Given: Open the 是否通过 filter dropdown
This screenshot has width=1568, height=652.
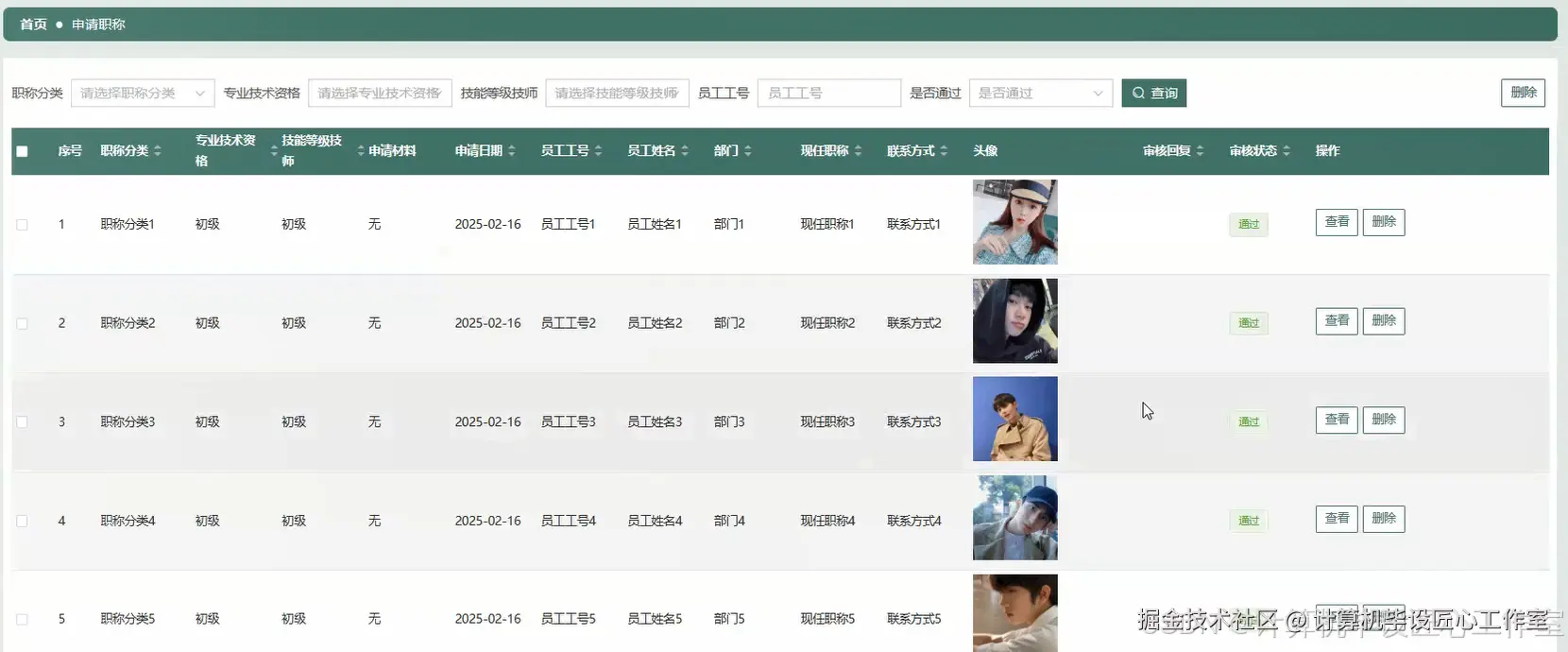Looking at the screenshot, I should click(x=1041, y=93).
